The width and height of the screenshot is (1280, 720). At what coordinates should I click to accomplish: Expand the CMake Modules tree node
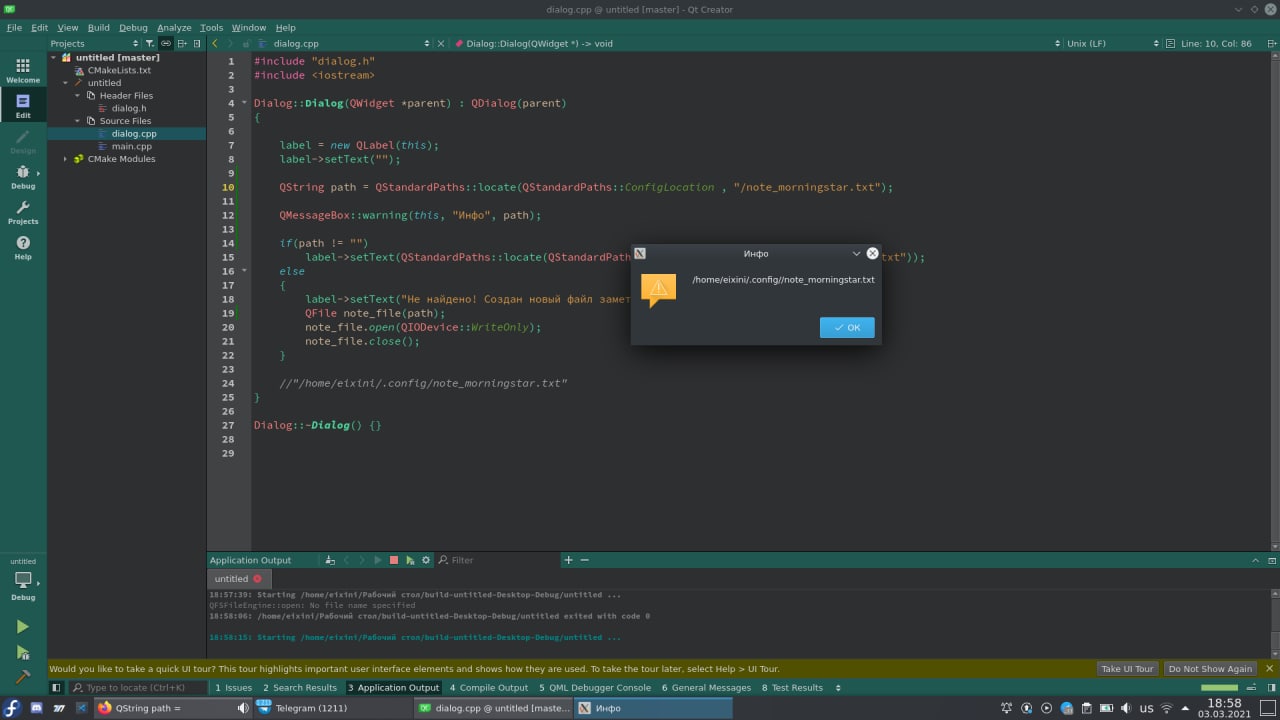coord(66,159)
